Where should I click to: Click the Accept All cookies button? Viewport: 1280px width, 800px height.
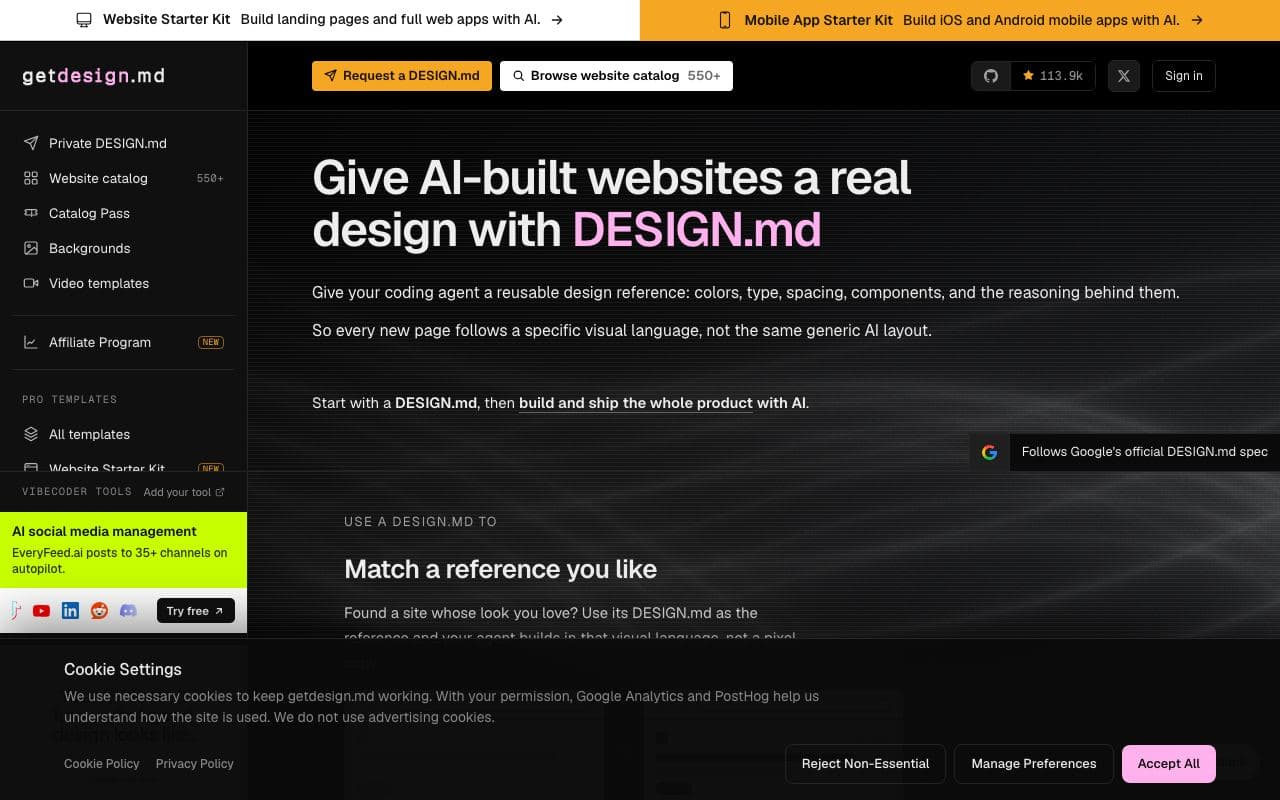(x=1168, y=763)
